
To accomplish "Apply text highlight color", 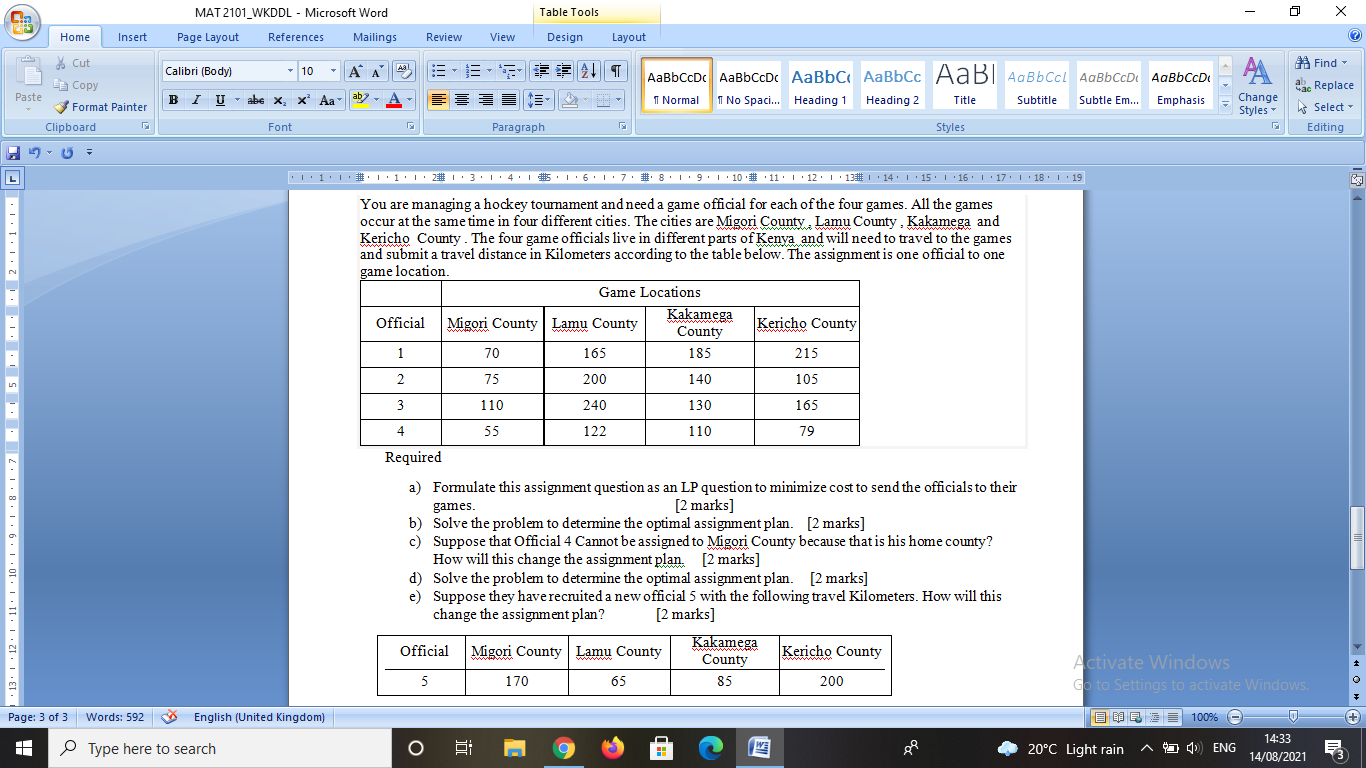I will [363, 101].
